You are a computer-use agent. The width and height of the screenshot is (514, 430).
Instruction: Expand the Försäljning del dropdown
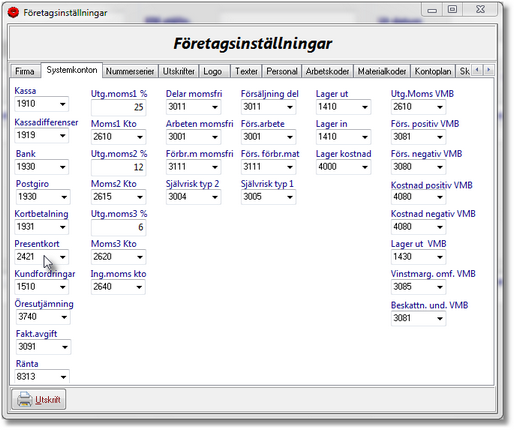click(x=290, y=107)
